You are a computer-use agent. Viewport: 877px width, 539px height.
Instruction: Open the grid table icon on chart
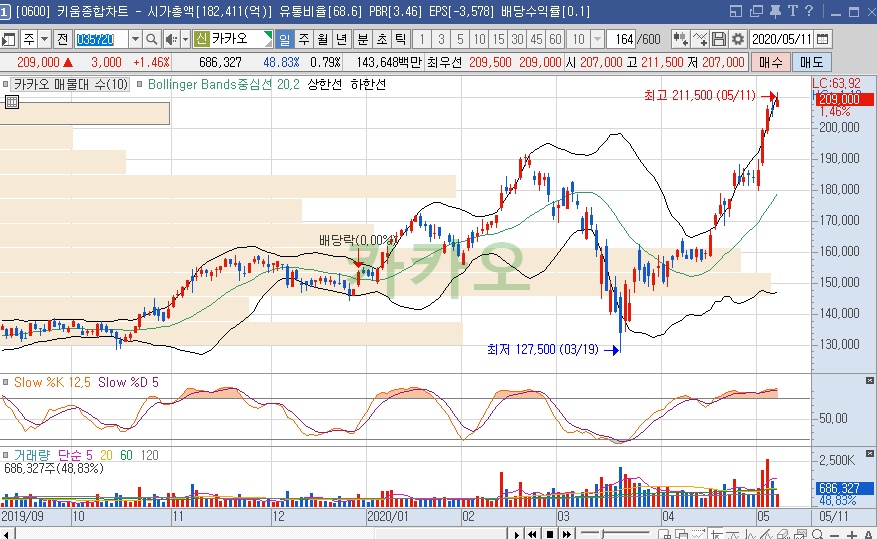[12, 102]
